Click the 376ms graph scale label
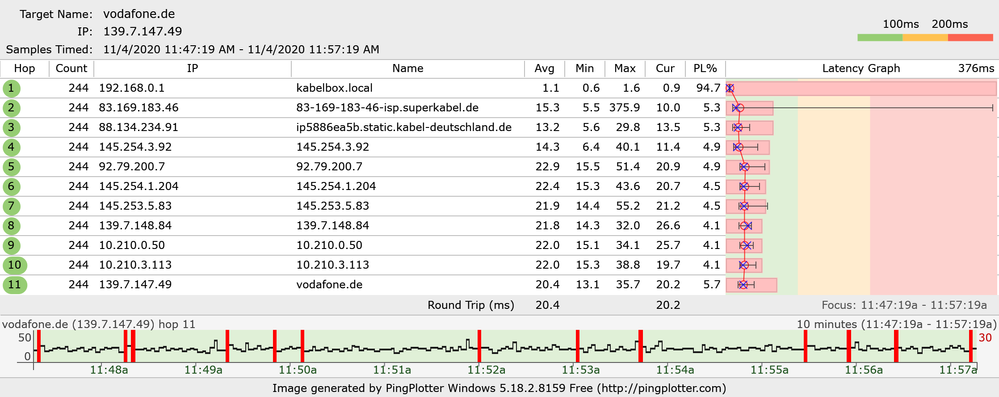The image size is (999, 397). click(x=976, y=69)
